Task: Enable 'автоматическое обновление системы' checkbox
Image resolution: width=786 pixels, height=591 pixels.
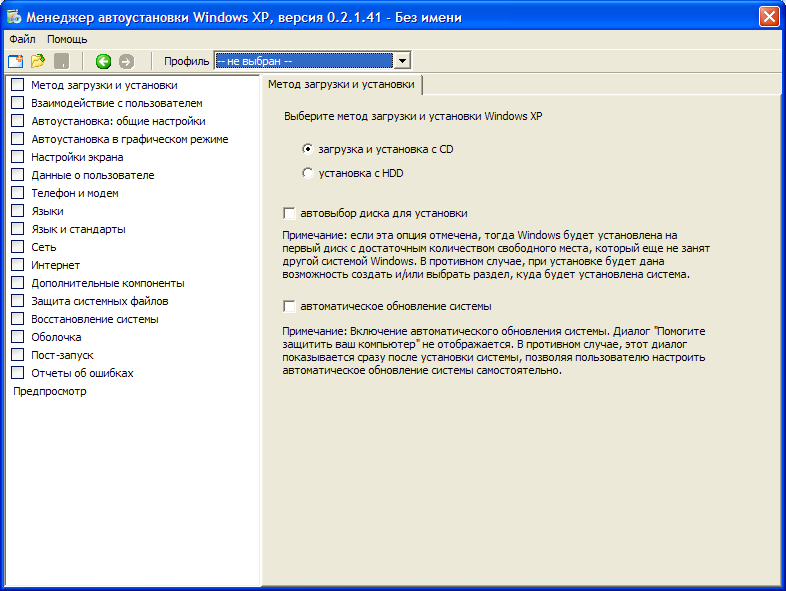Action: [x=289, y=306]
